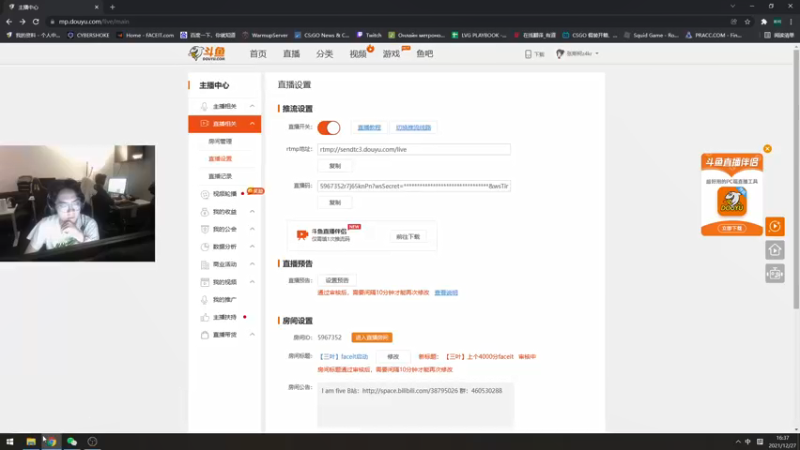
Task: Click the play icon in orange 直播相关 row
Action: click(x=204, y=124)
